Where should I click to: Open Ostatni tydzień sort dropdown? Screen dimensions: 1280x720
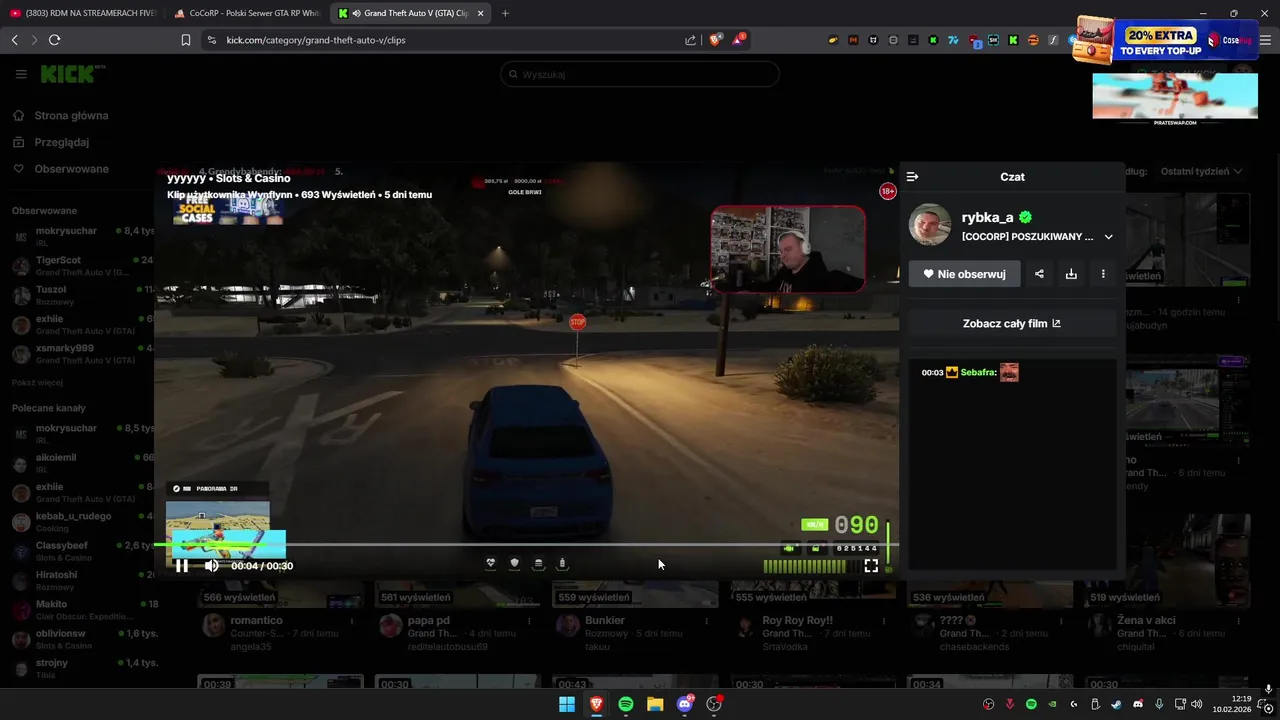[1201, 171]
